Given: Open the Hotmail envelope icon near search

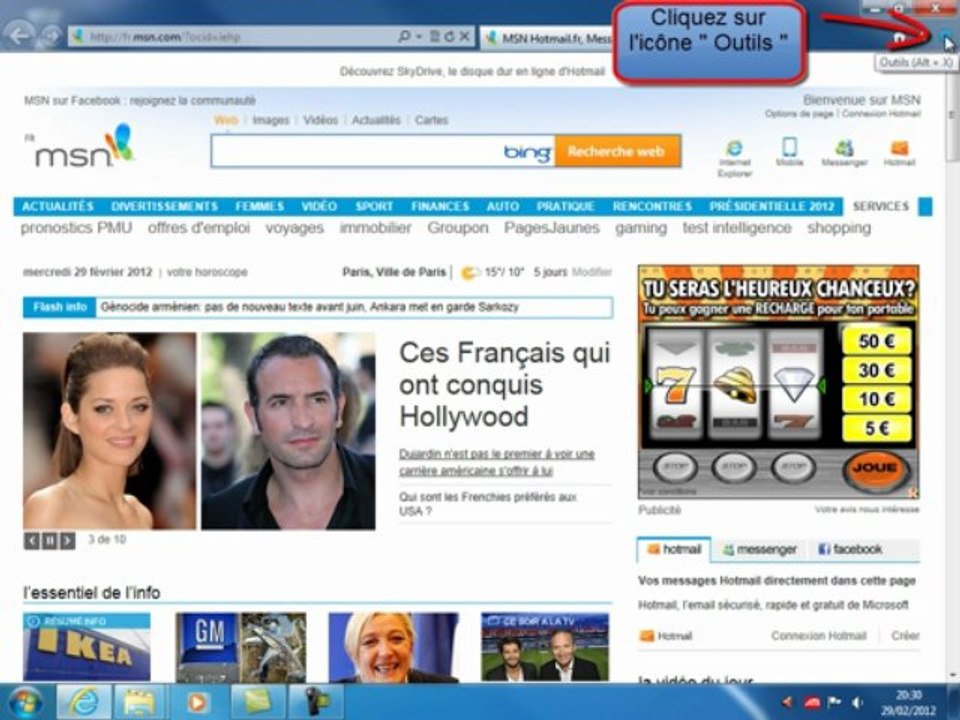Looking at the screenshot, I should tap(899, 152).
